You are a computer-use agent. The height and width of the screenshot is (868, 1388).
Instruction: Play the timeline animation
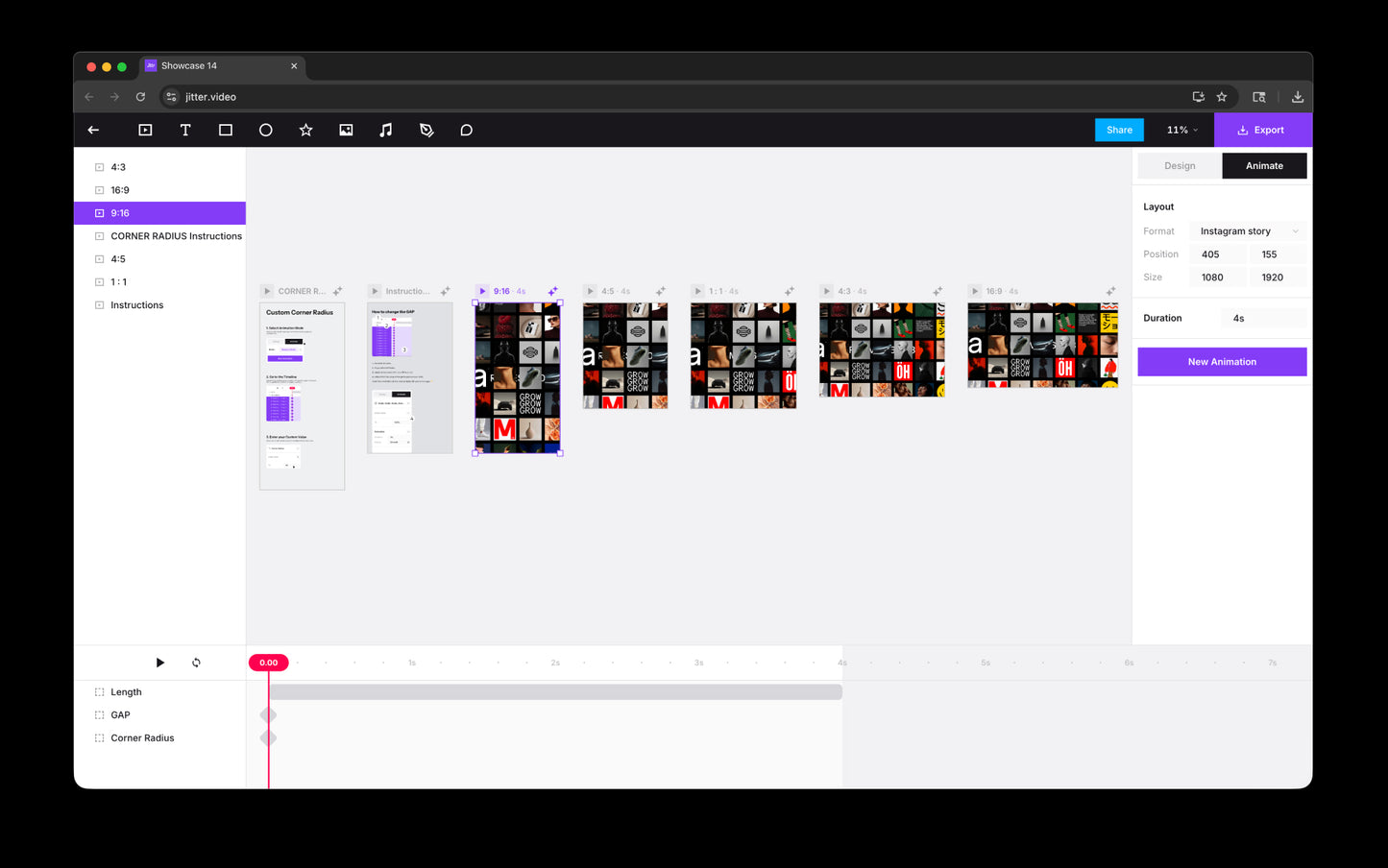click(x=160, y=663)
